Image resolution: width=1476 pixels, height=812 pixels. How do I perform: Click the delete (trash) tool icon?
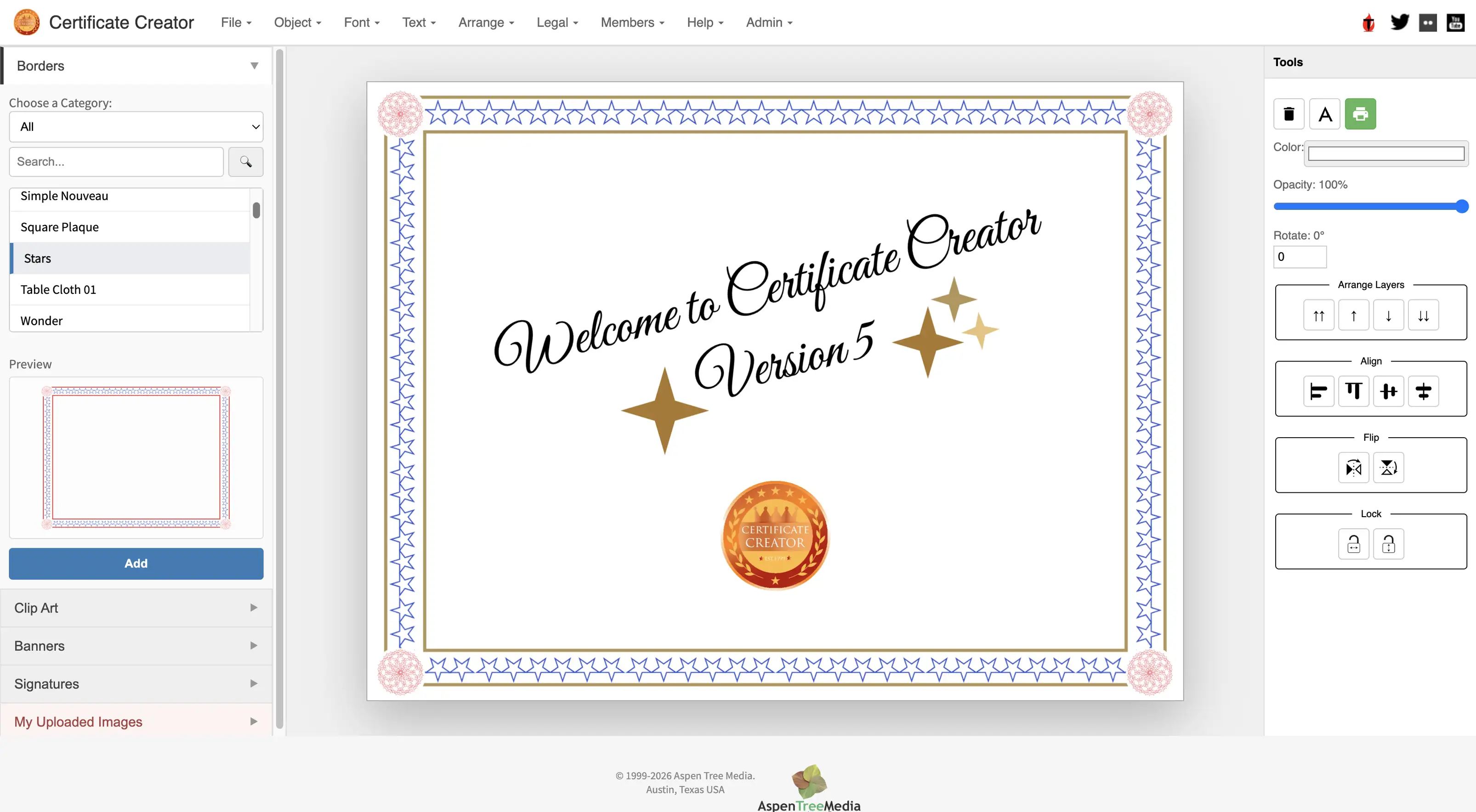(x=1289, y=114)
